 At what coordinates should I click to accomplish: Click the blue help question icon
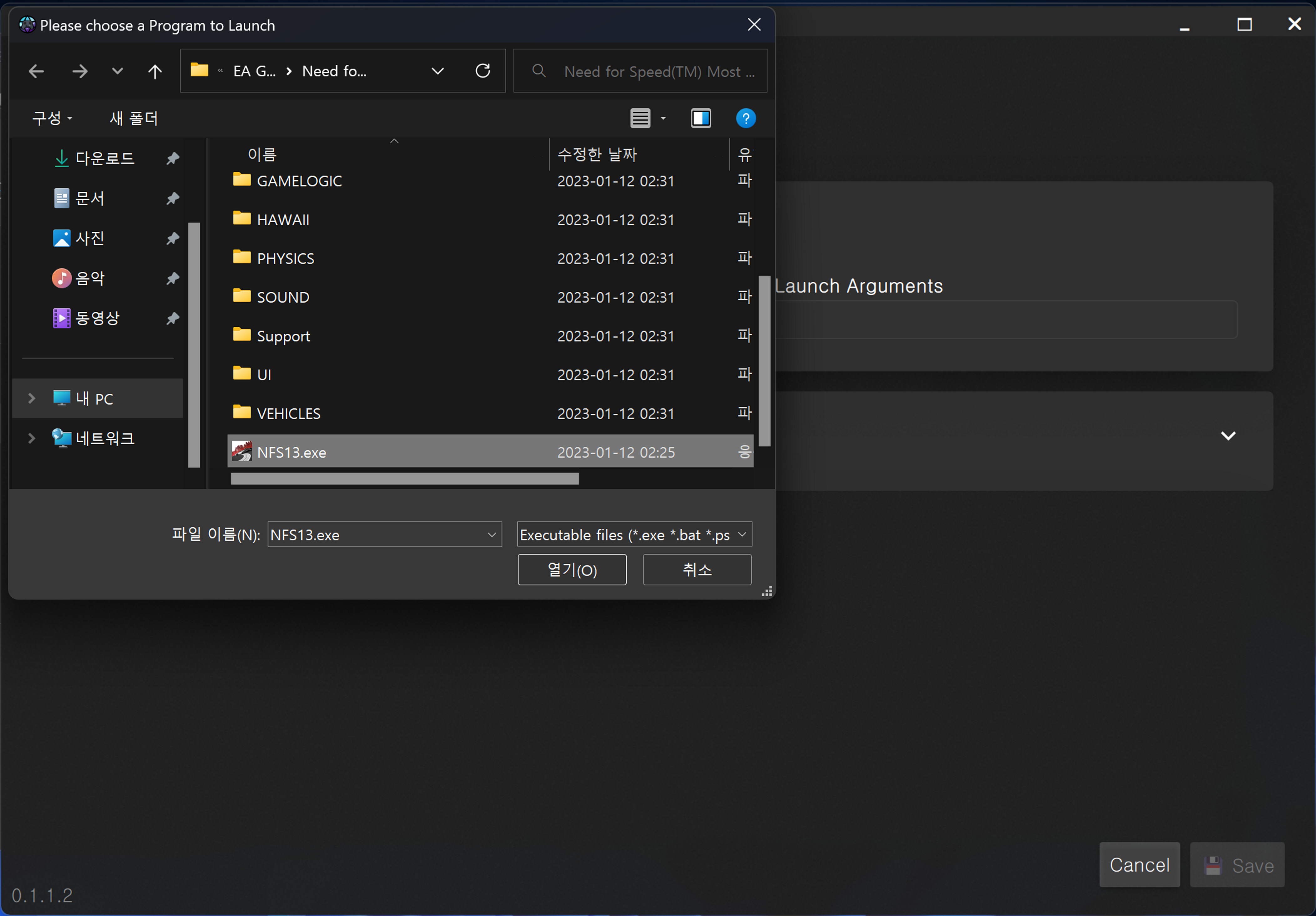coord(745,118)
